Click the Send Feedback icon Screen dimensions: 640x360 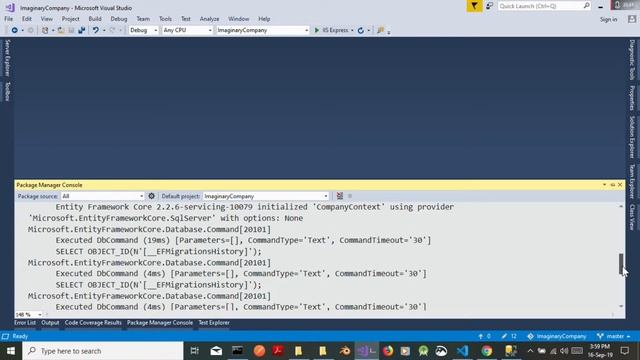click(489, 6)
